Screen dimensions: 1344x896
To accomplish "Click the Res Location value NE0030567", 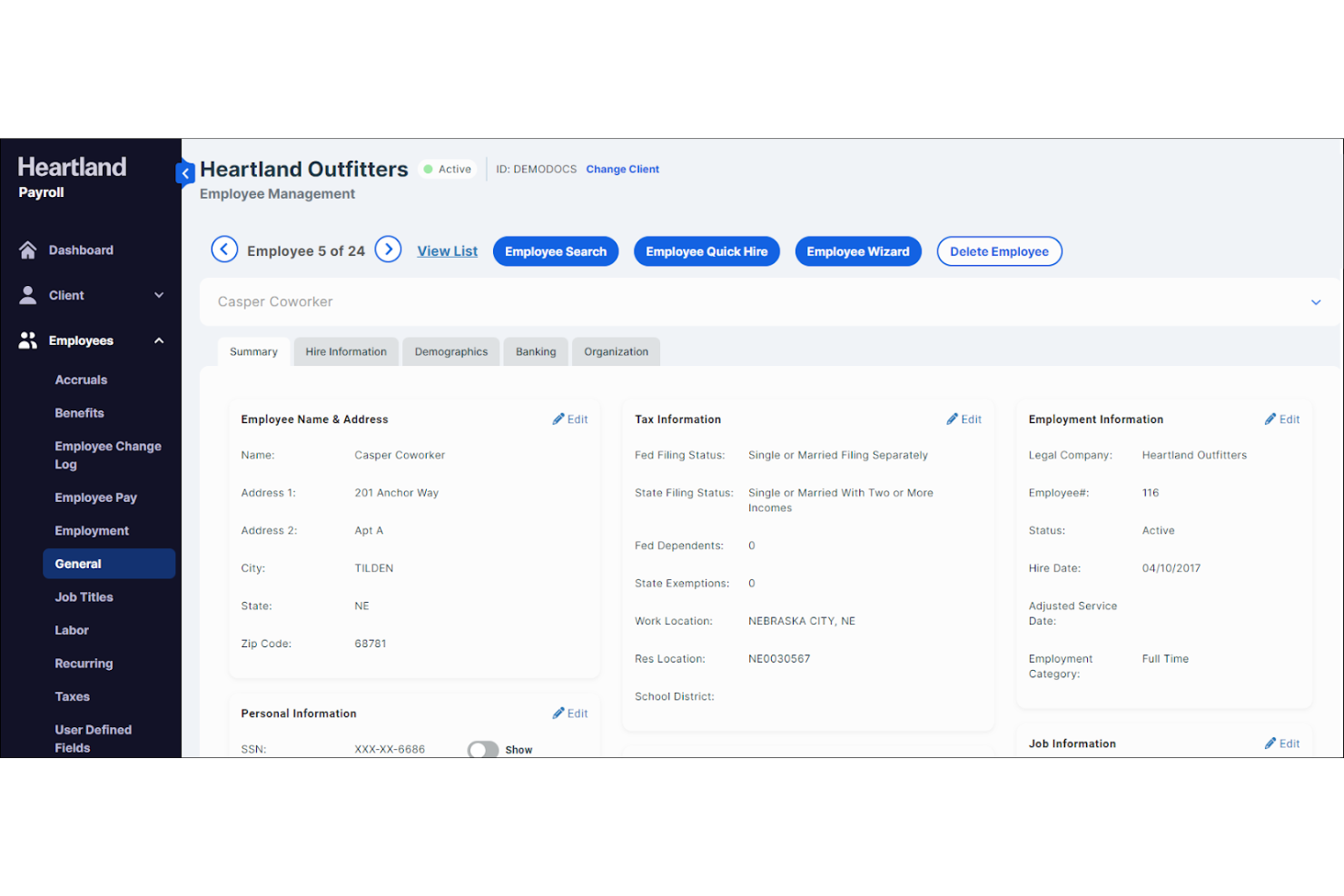I will point(779,659).
